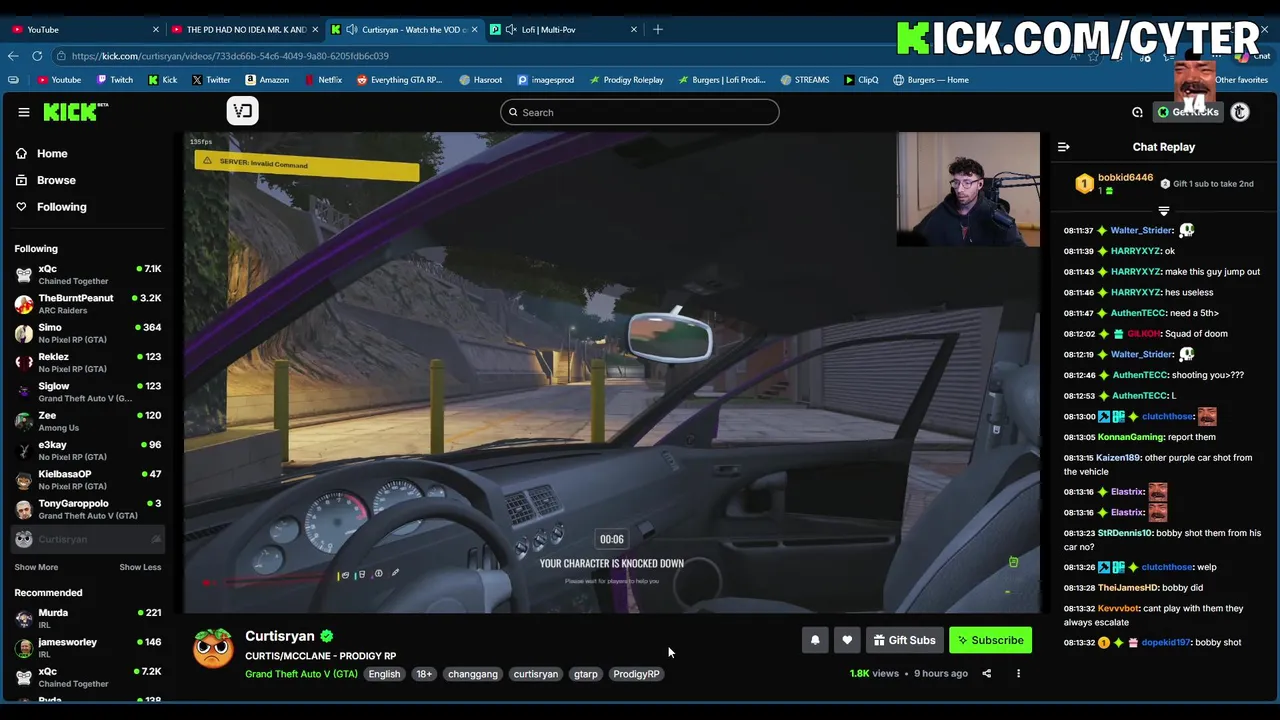Open Murda IRL recommended channel
The width and height of the screenshot is (1280, 720).
[88, 619]
